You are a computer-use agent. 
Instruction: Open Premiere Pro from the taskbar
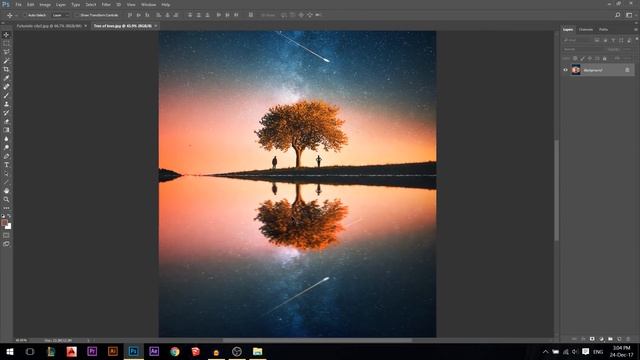(92, 351)
